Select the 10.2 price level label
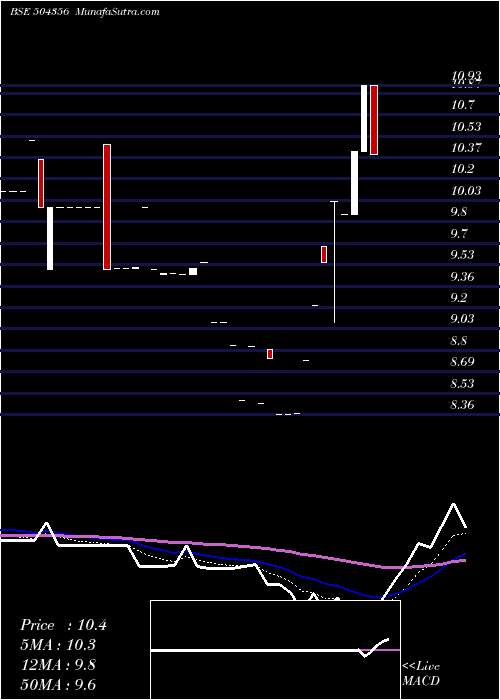Viewport: 500px width, 700px height. click(462, 169)
